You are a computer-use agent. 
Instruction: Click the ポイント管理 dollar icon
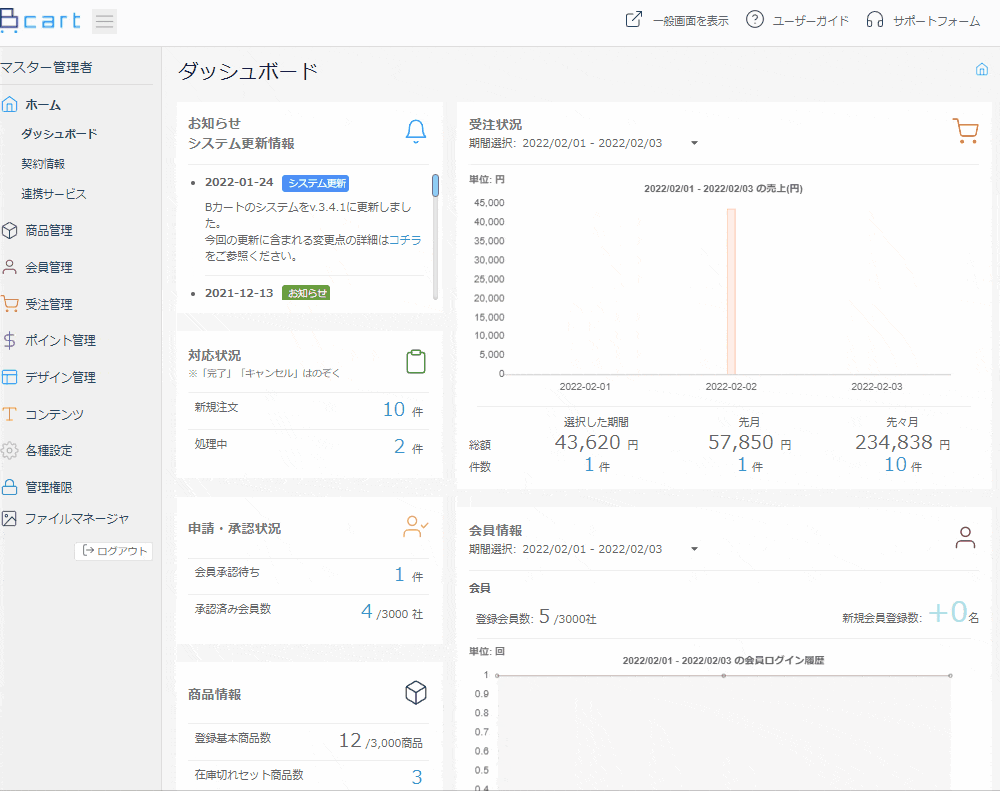[x=10, y=341]
